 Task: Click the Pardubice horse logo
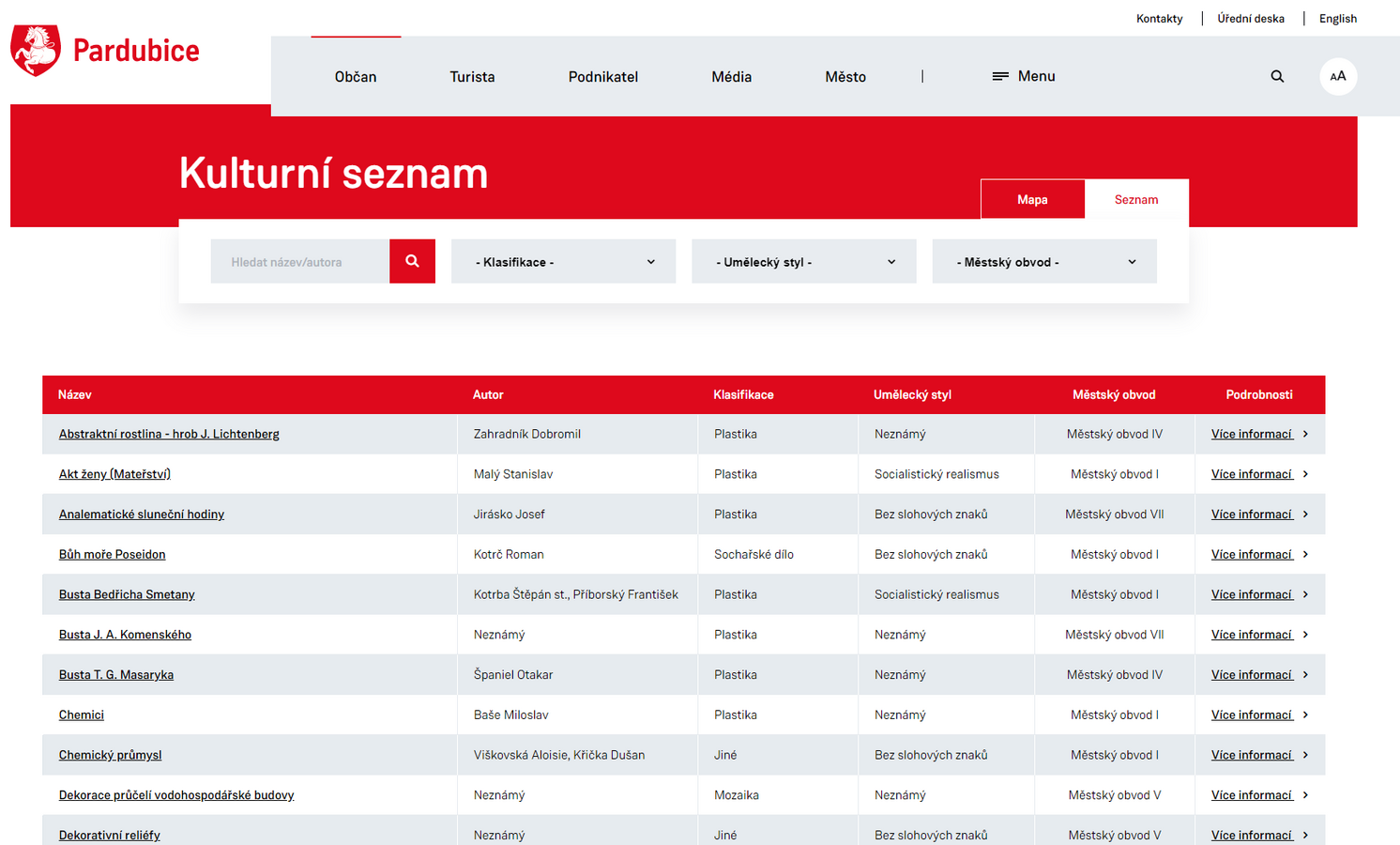[36, 51]
